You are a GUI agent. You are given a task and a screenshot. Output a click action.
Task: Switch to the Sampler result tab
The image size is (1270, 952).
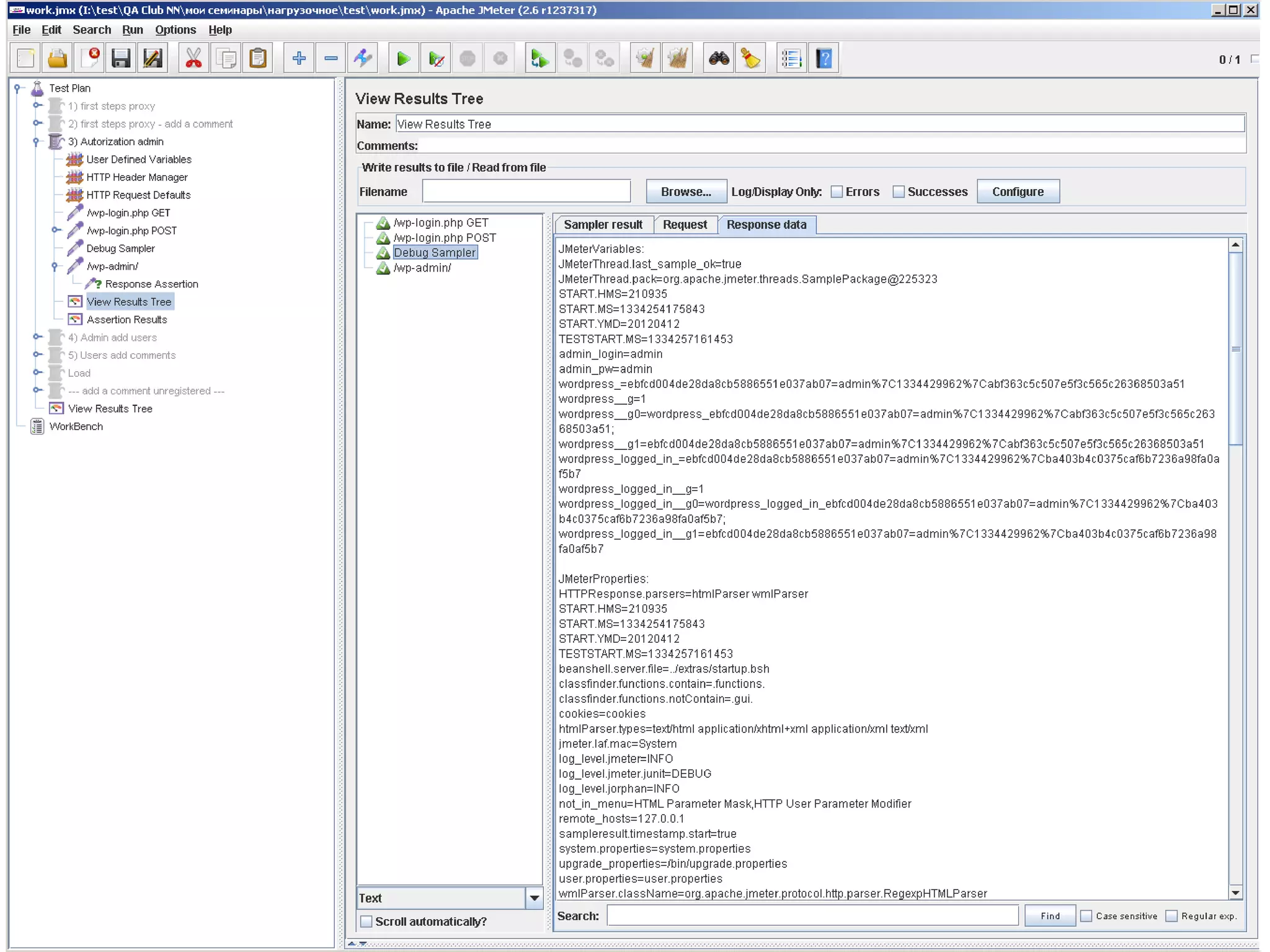coord(603,225)
